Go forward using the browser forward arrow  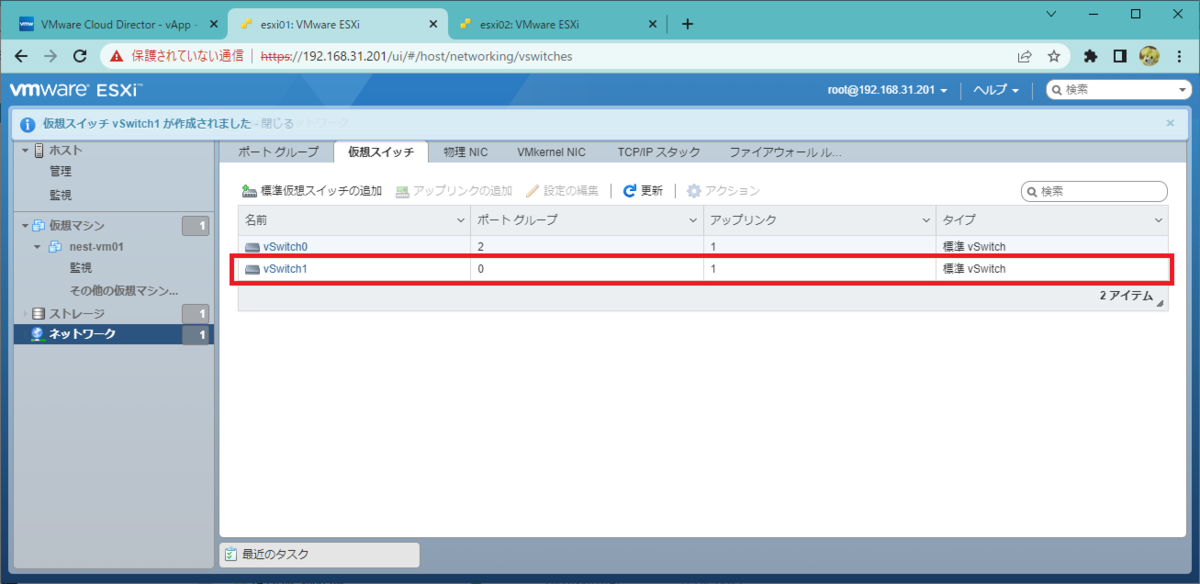50,56
